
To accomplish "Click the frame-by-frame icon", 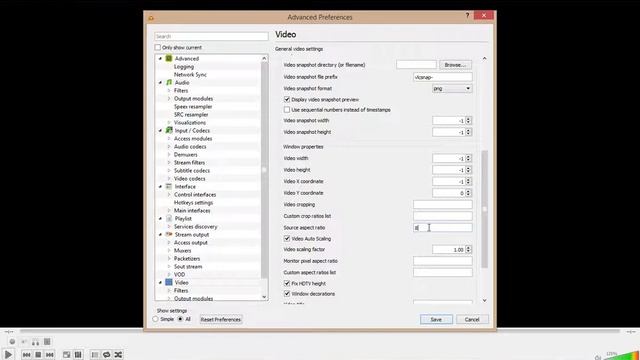I will tap(47, 342).
